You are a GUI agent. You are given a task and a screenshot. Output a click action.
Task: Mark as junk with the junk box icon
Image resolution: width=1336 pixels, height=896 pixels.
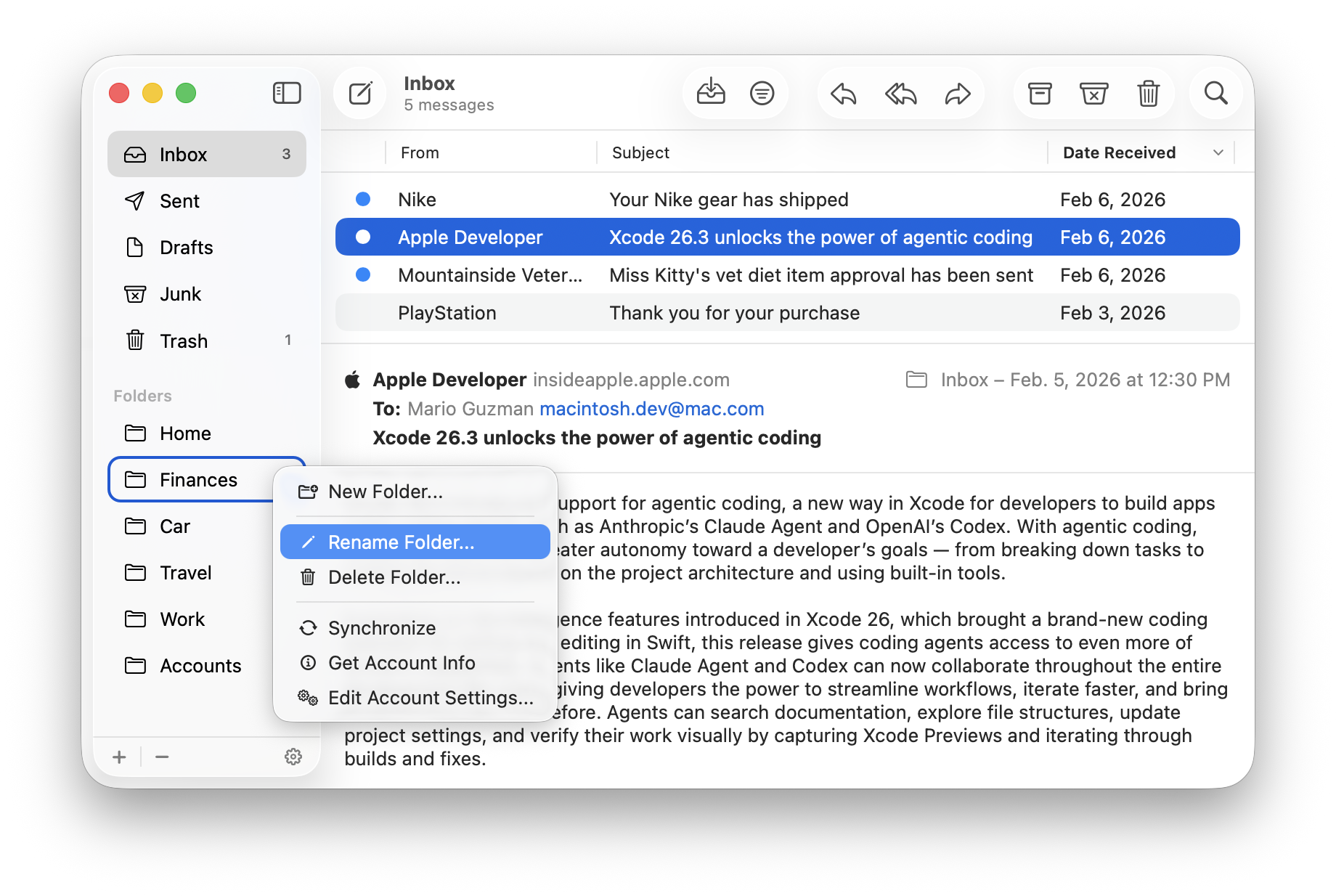pyautogui.click(x=1093, y=94)
